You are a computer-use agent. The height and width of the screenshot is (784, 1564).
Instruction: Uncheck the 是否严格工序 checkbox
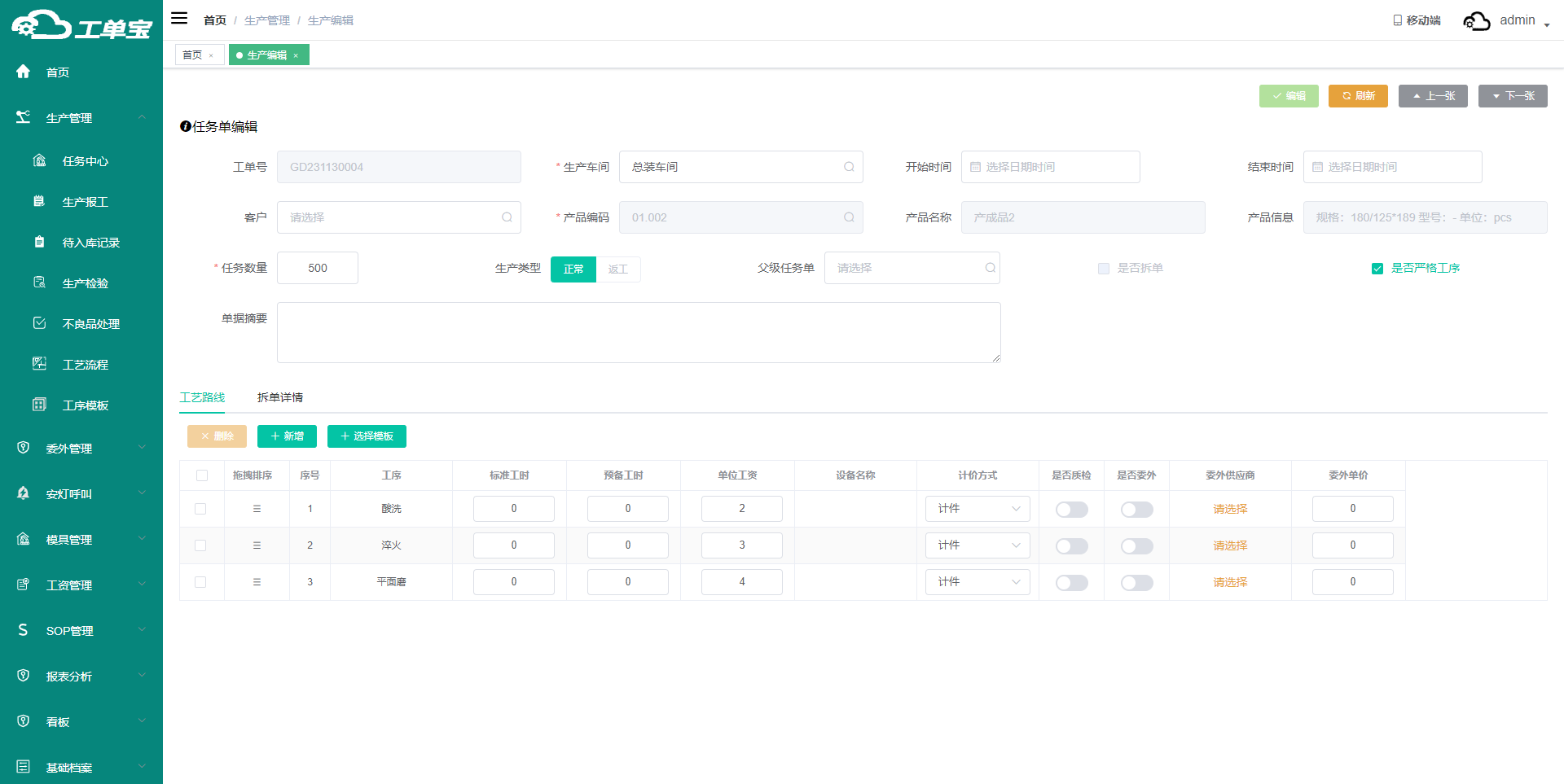click(1377, 269)
